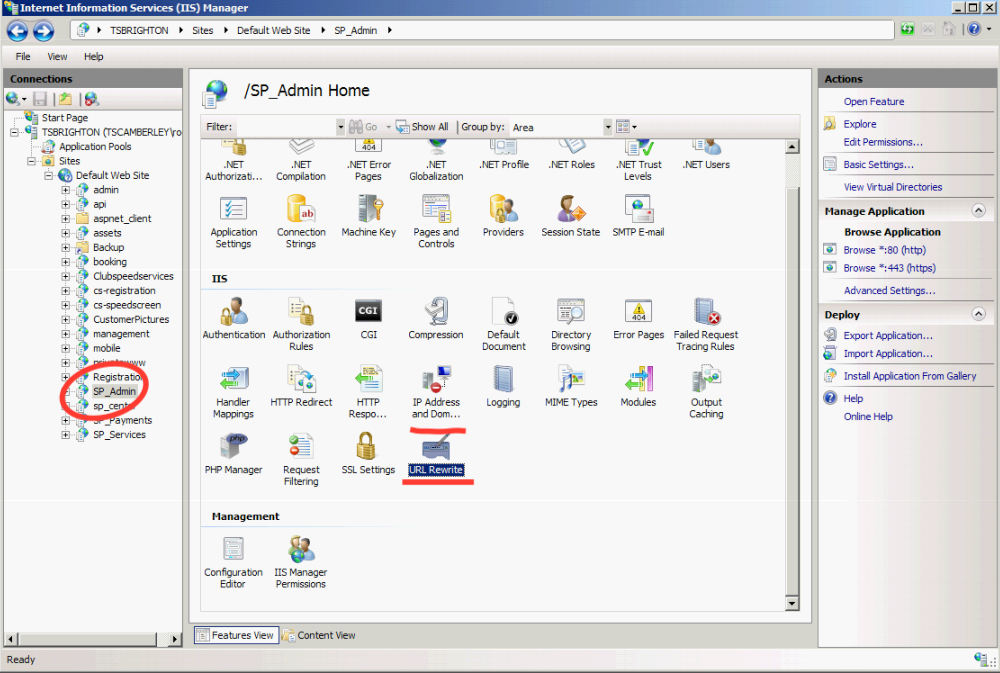Open IP Address and Domain Restrictions

tap(436, 392)
